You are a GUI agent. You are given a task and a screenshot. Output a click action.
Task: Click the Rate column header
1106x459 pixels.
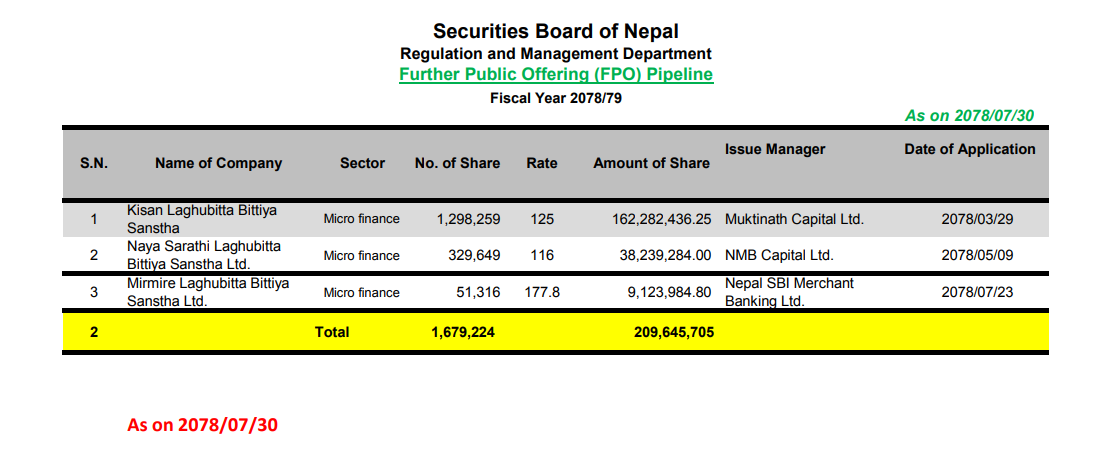[542, 163]
